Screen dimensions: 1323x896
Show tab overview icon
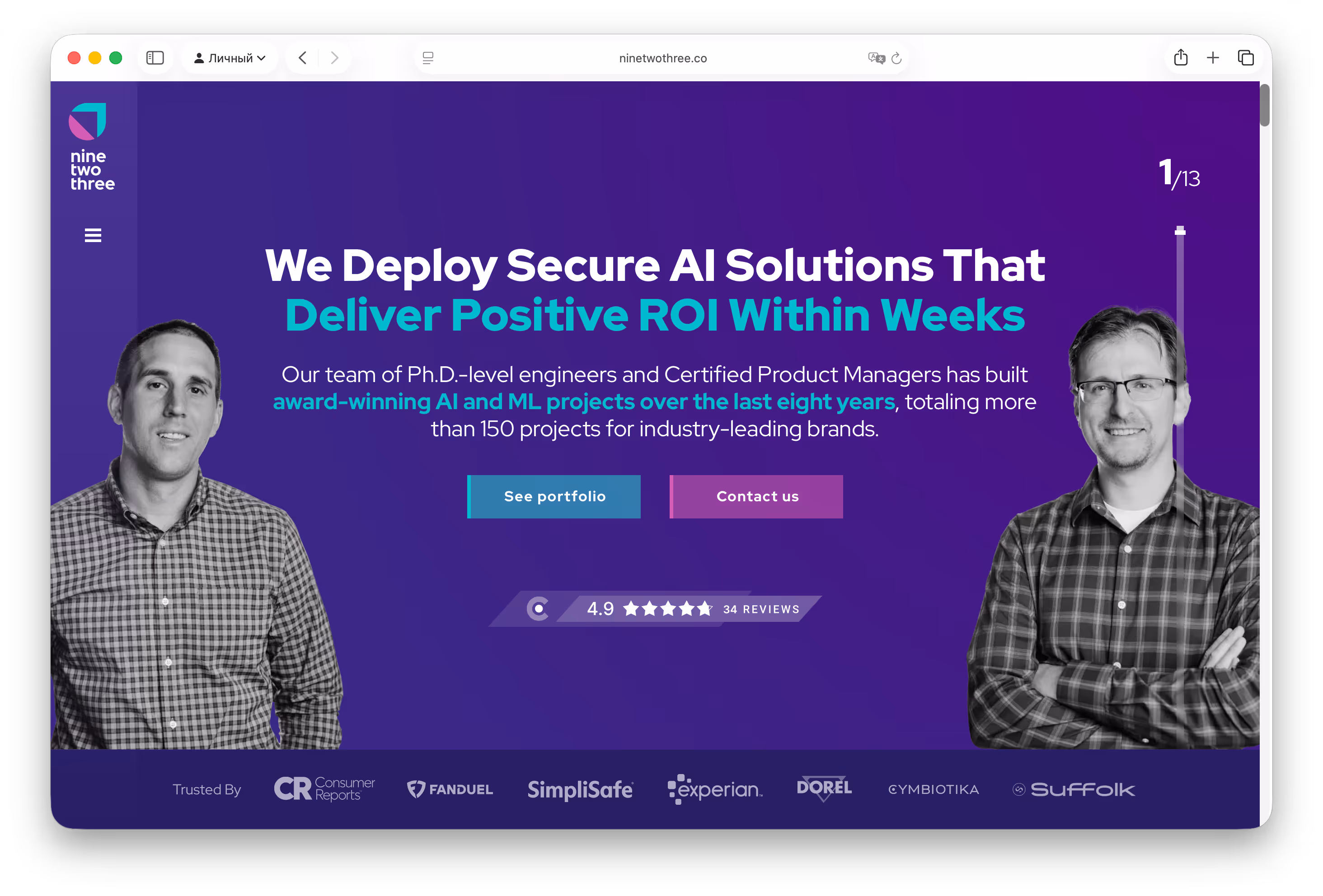point(1246,58)
